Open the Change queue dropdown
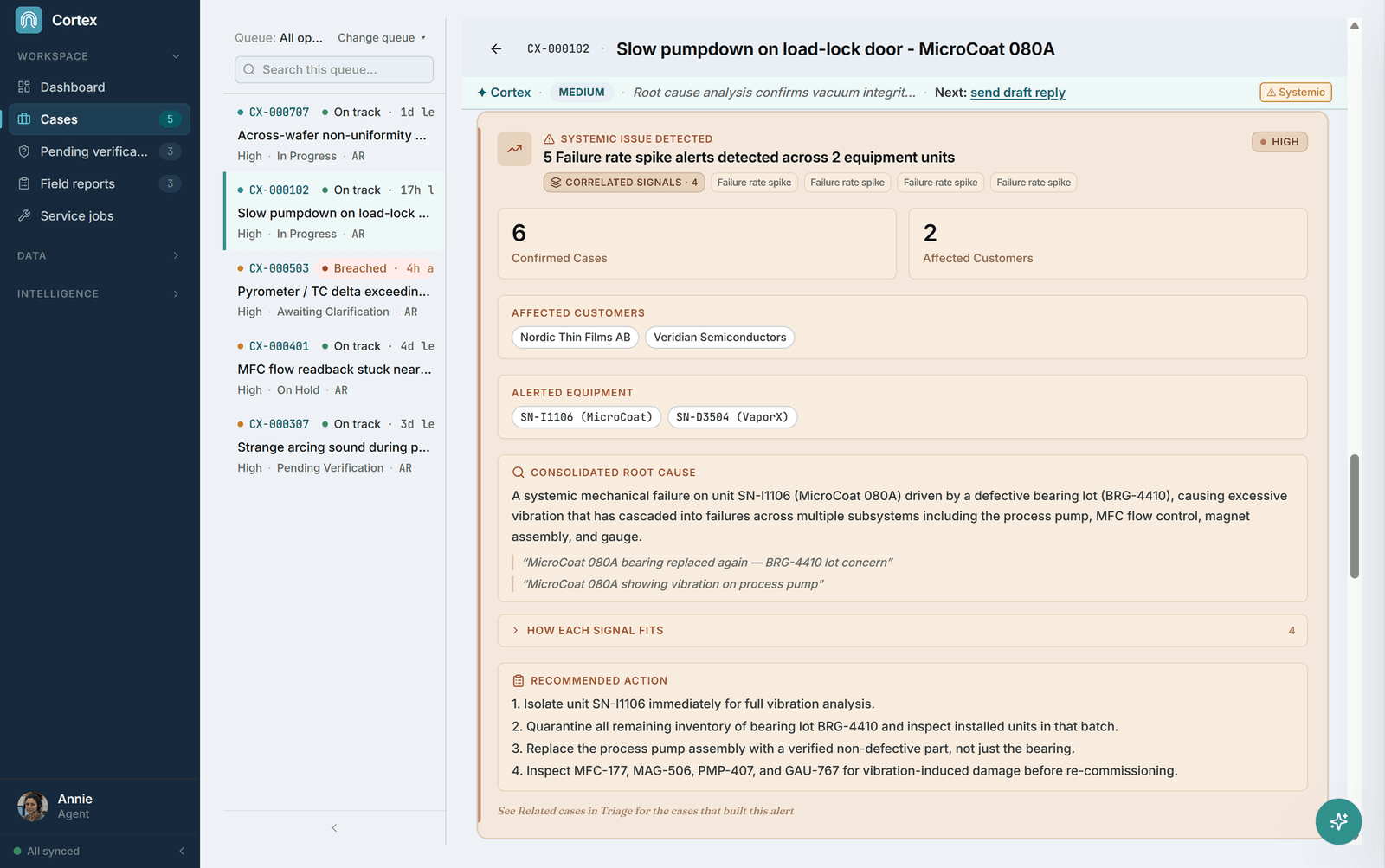The height and width of the screenshot is (868, 1385). pos(382,37)
